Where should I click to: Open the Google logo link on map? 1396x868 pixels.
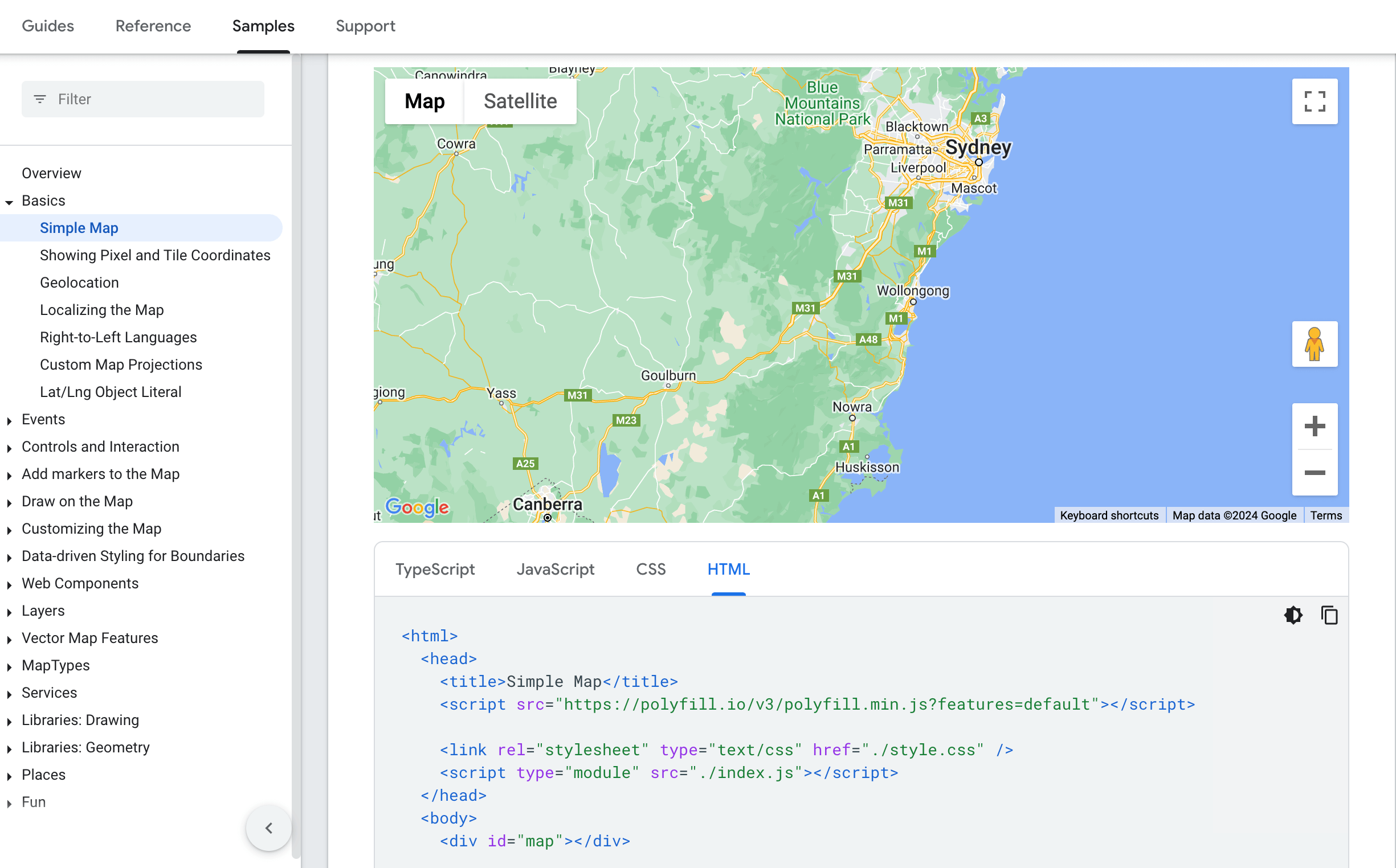click(417, 507)
